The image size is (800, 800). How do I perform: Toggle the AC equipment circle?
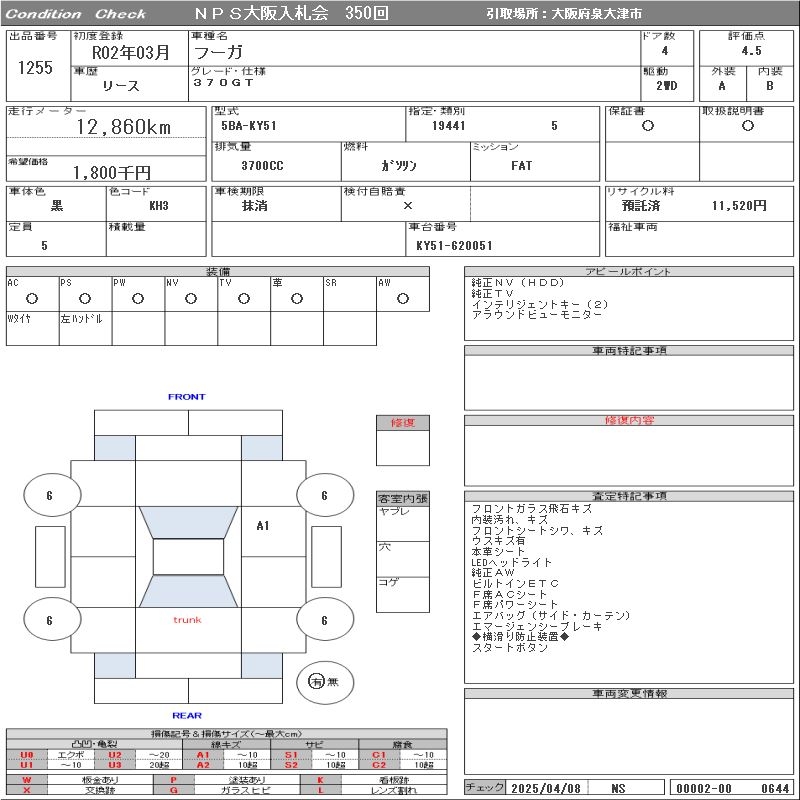click(x=32, y=298)
